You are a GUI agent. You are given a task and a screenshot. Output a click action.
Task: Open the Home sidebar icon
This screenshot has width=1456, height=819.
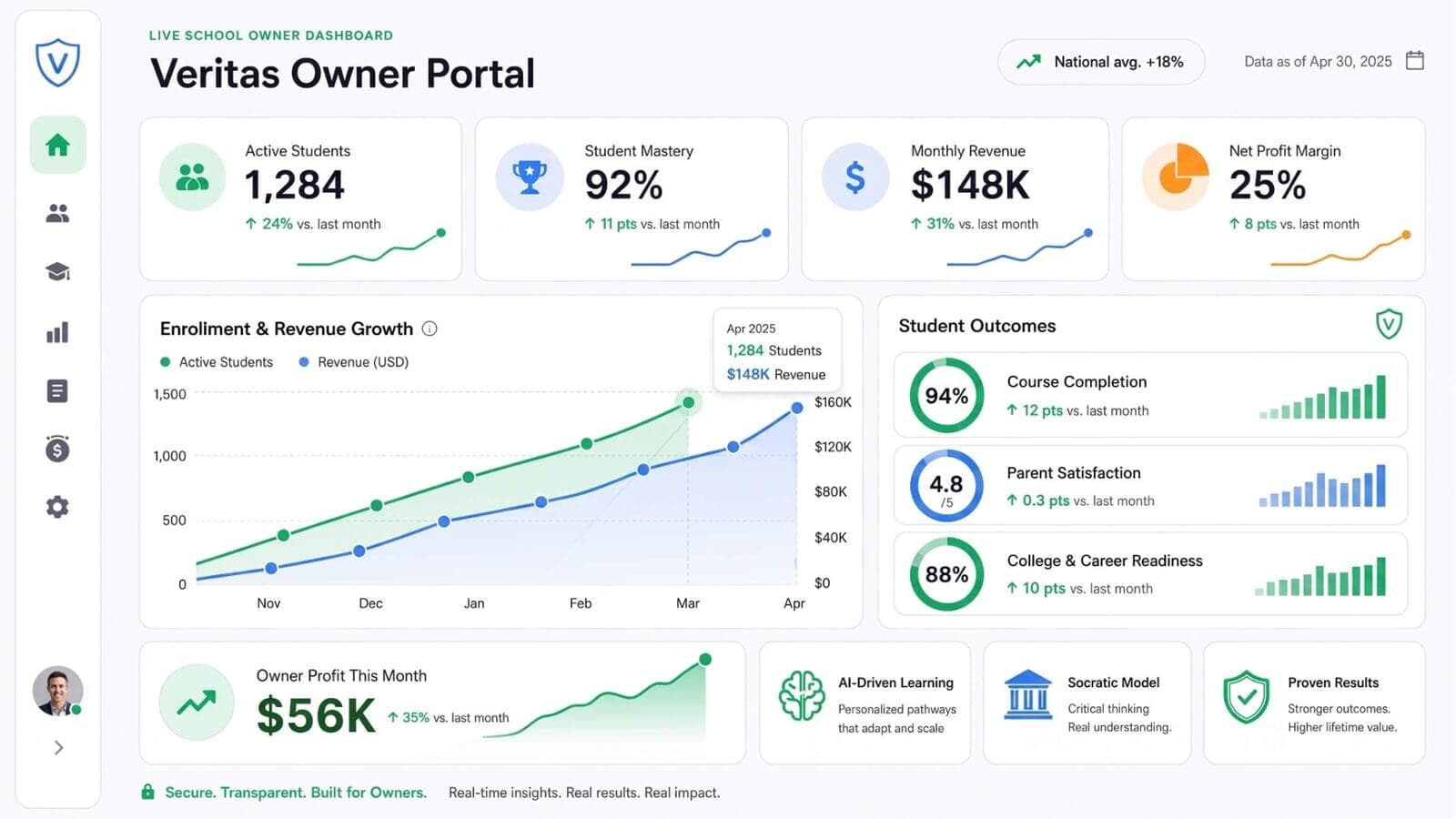click(x=57, y=145)
